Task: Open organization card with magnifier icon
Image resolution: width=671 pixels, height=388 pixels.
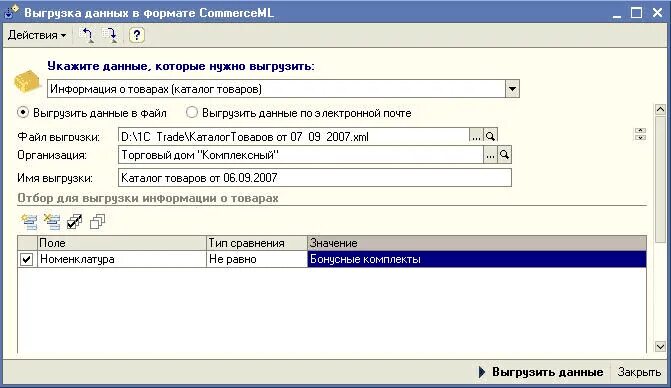Action: tap(505, 155)
